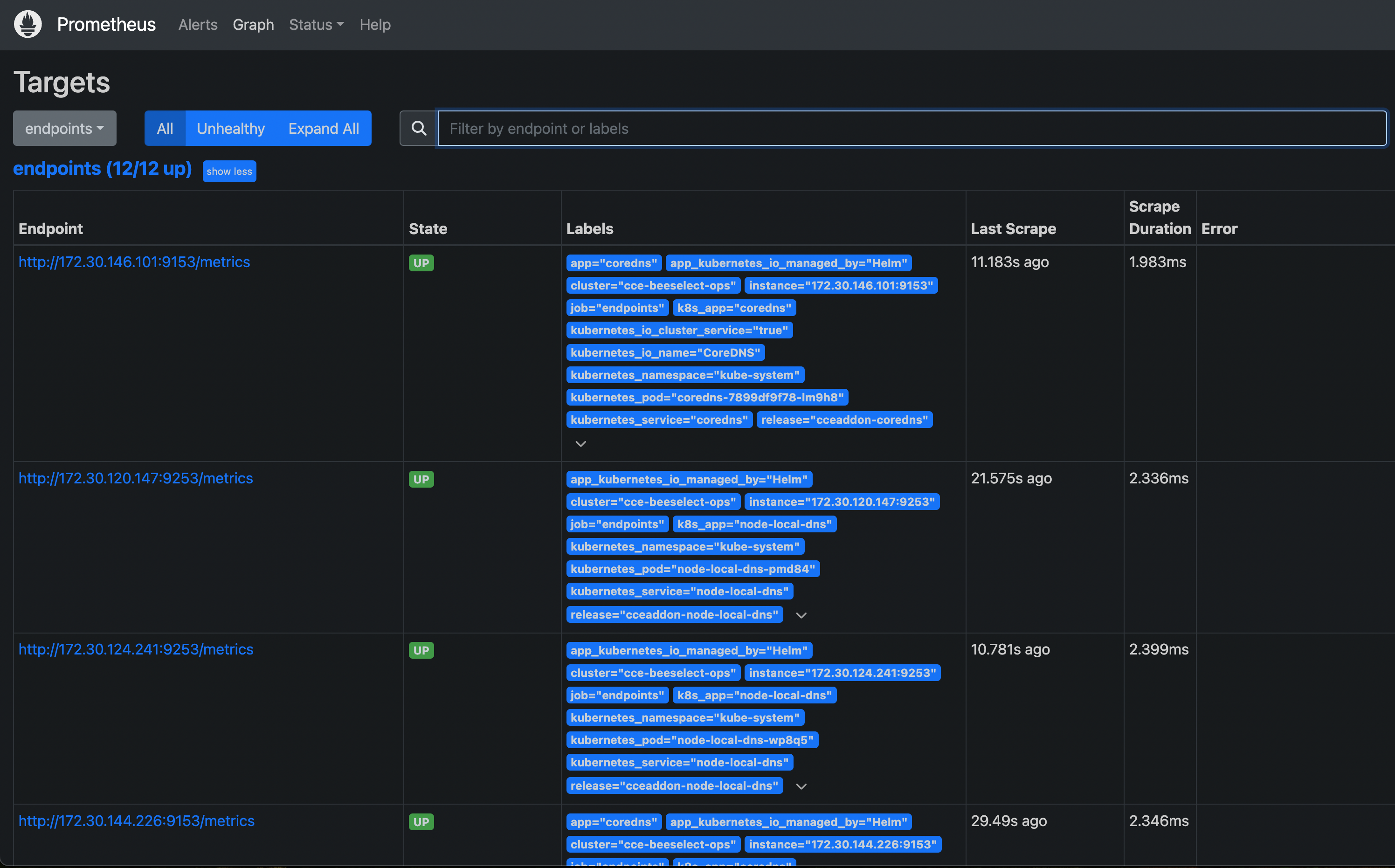Open the Prometheus home title link

[x=106, y=24]
